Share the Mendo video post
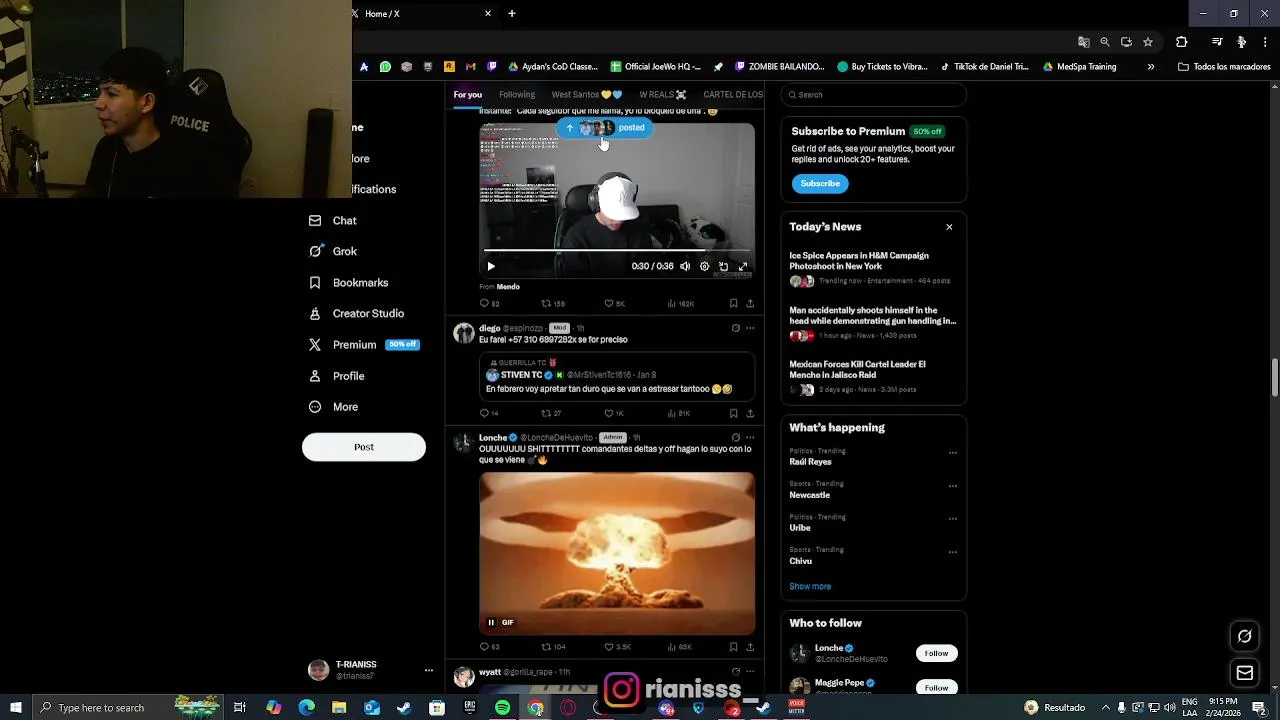 click(x=750, y=303)
